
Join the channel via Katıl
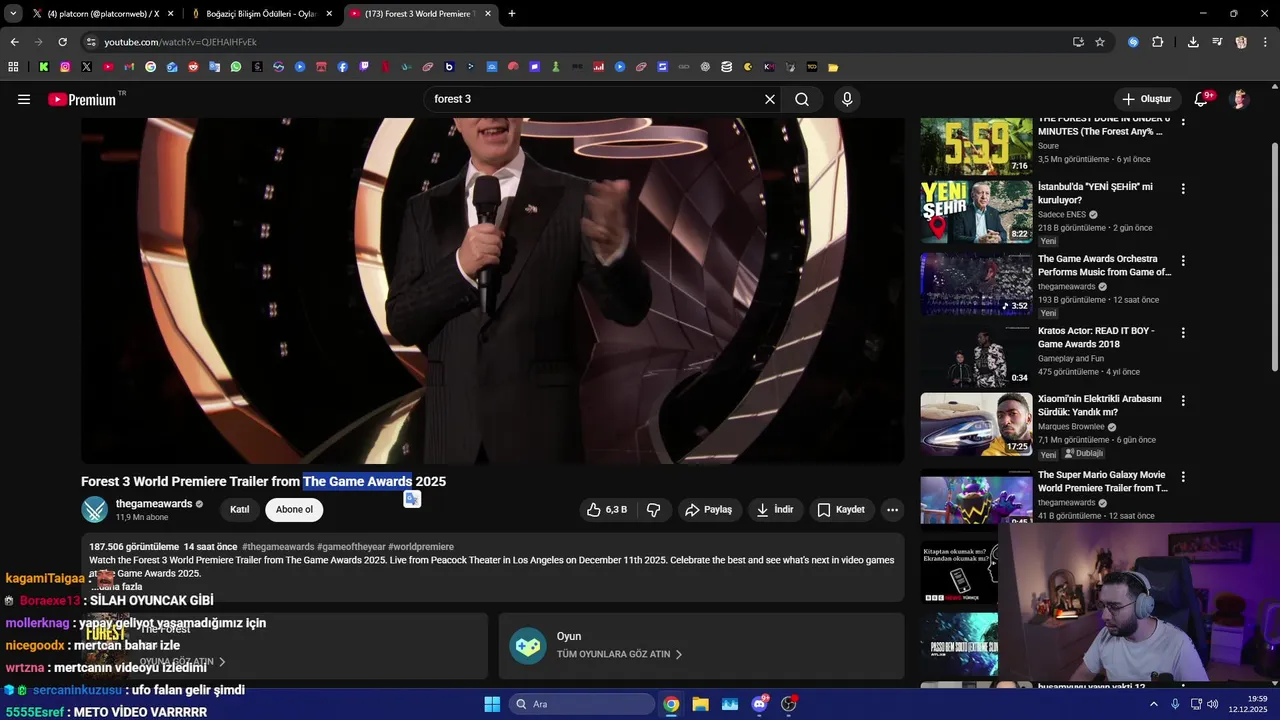point(240,510)
